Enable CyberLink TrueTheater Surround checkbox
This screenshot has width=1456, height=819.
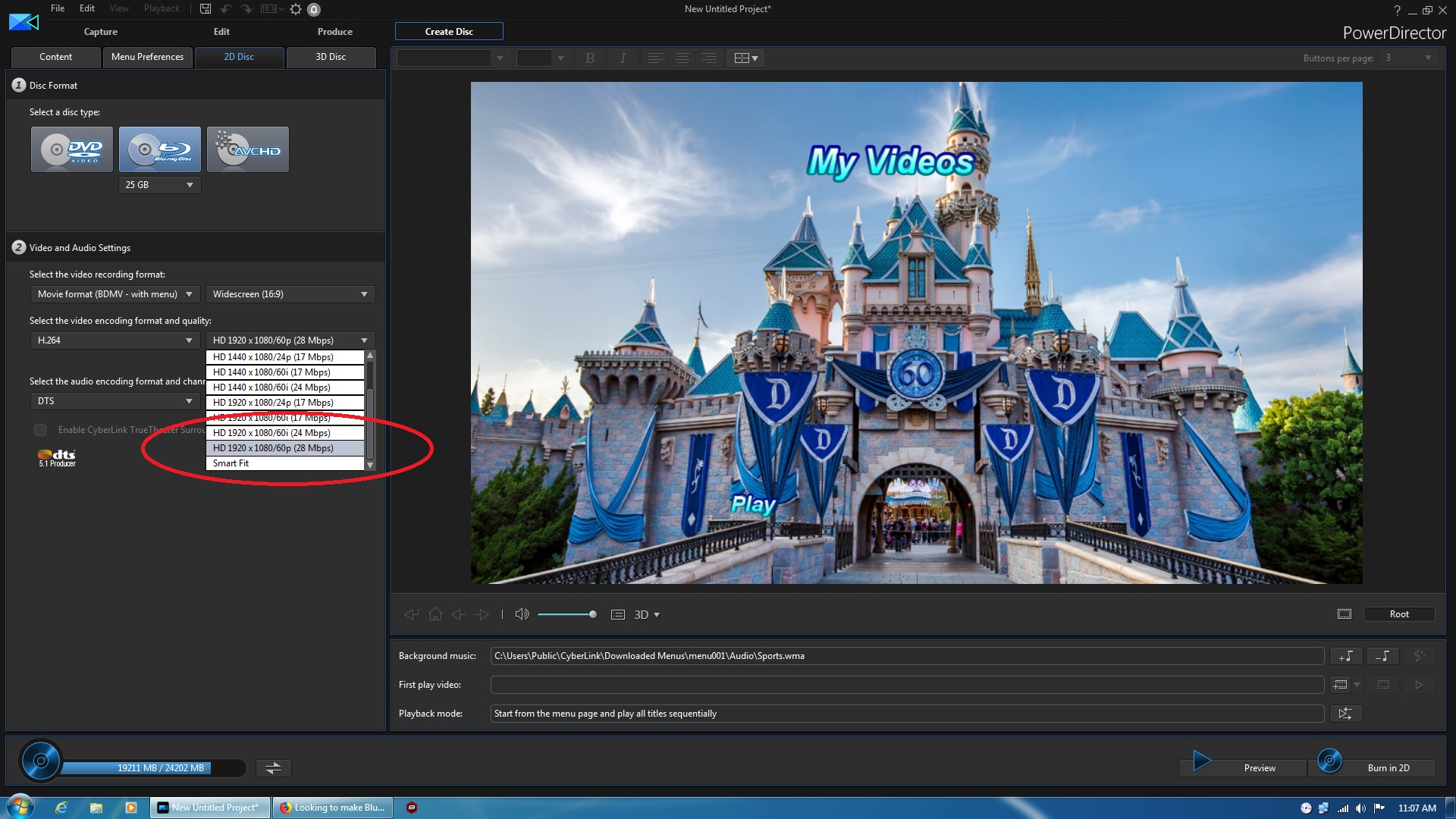(x=40, y=430)
